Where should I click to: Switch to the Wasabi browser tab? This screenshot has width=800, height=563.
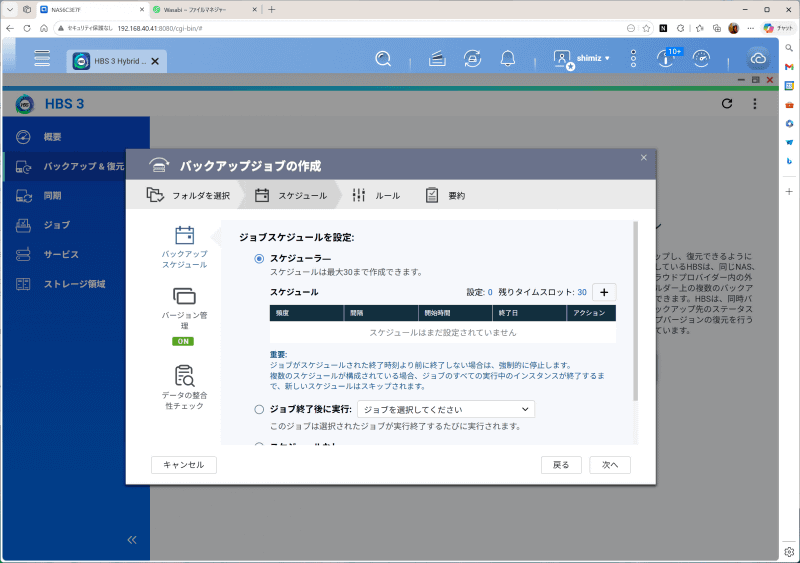click(x=204, y=10)
